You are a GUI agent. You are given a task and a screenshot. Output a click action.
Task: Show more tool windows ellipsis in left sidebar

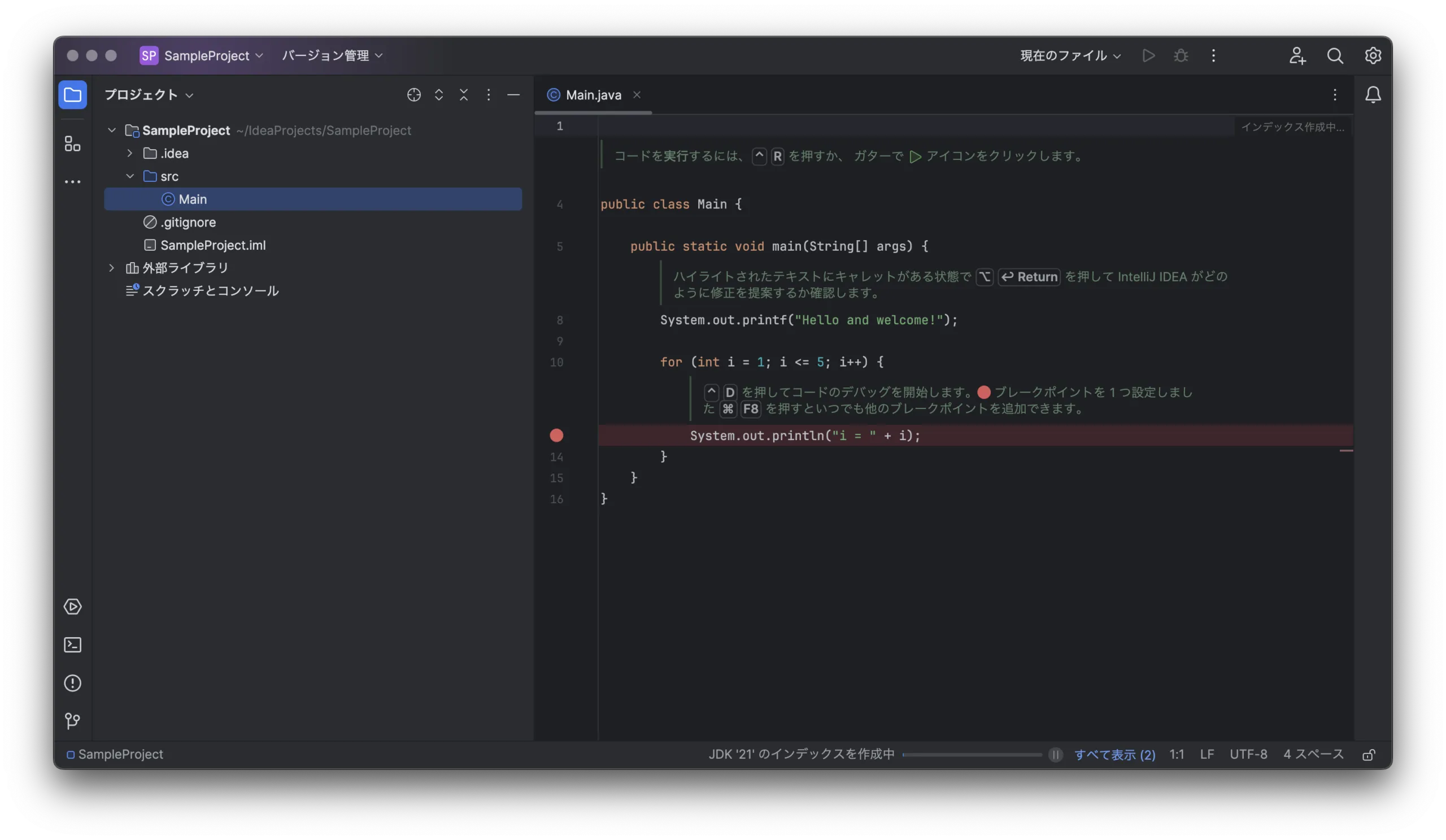tap(72, 182)
